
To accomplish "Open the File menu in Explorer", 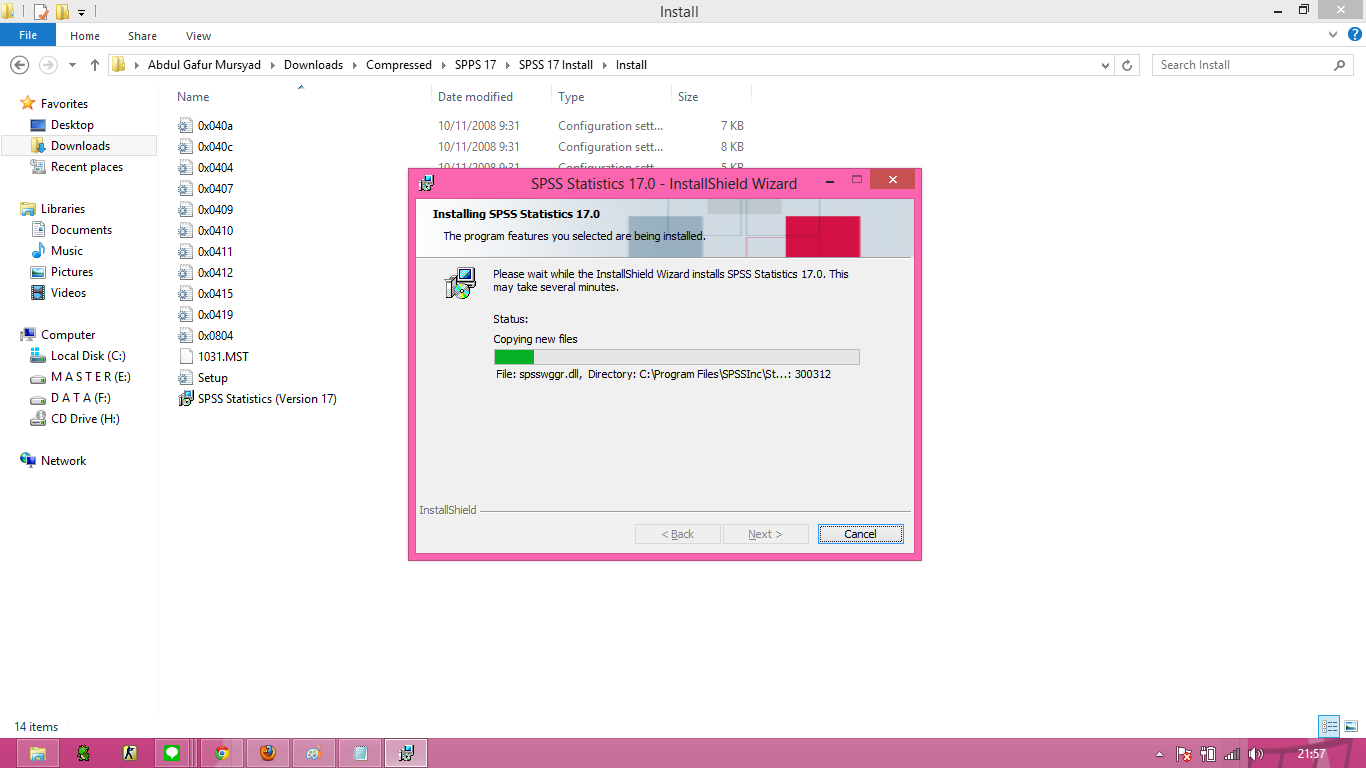I will pyautogui.click(x=28, y=34).
